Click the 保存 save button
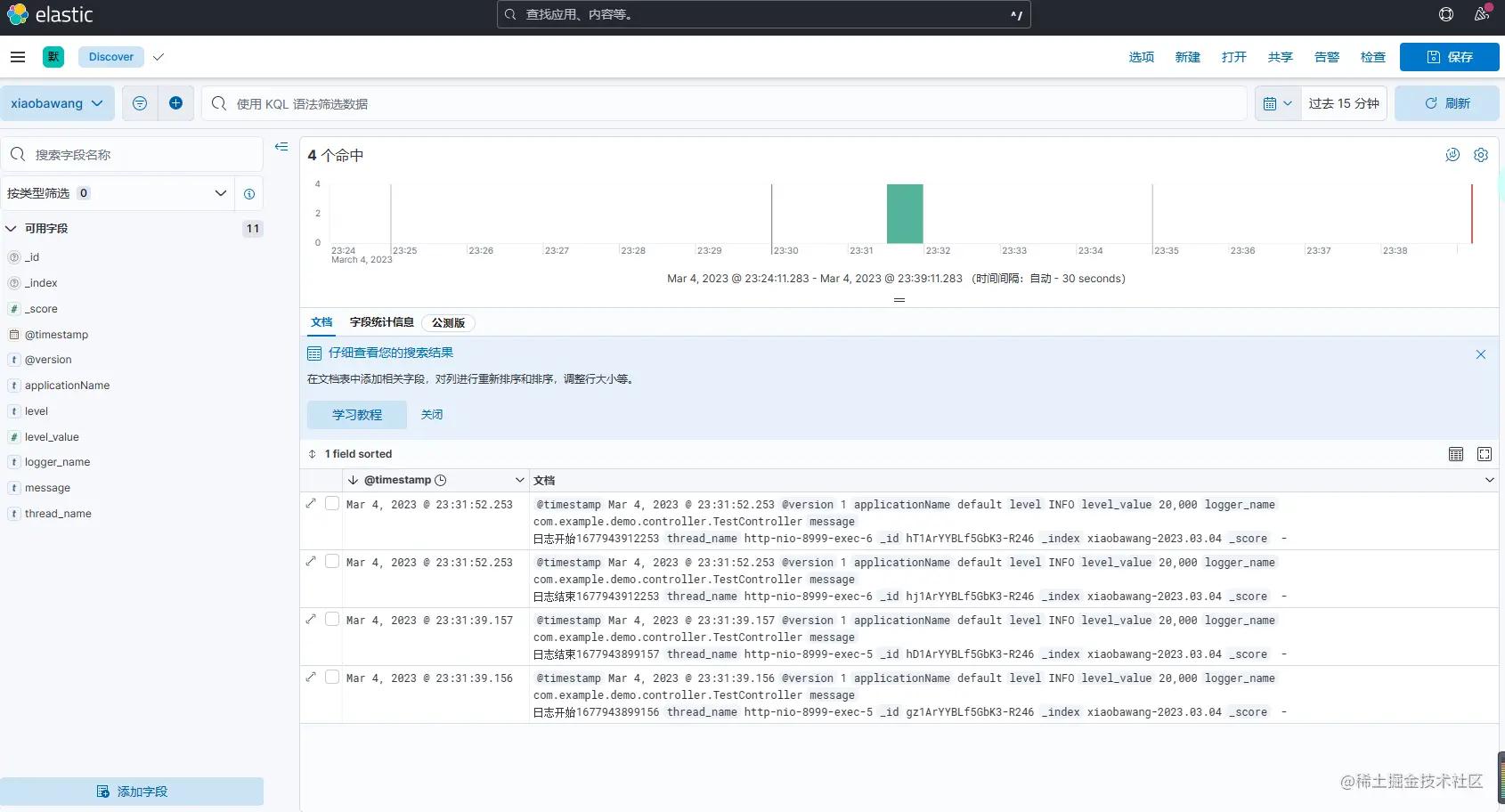Viewport: 1505px width, 812px height. pos(1447,56)
